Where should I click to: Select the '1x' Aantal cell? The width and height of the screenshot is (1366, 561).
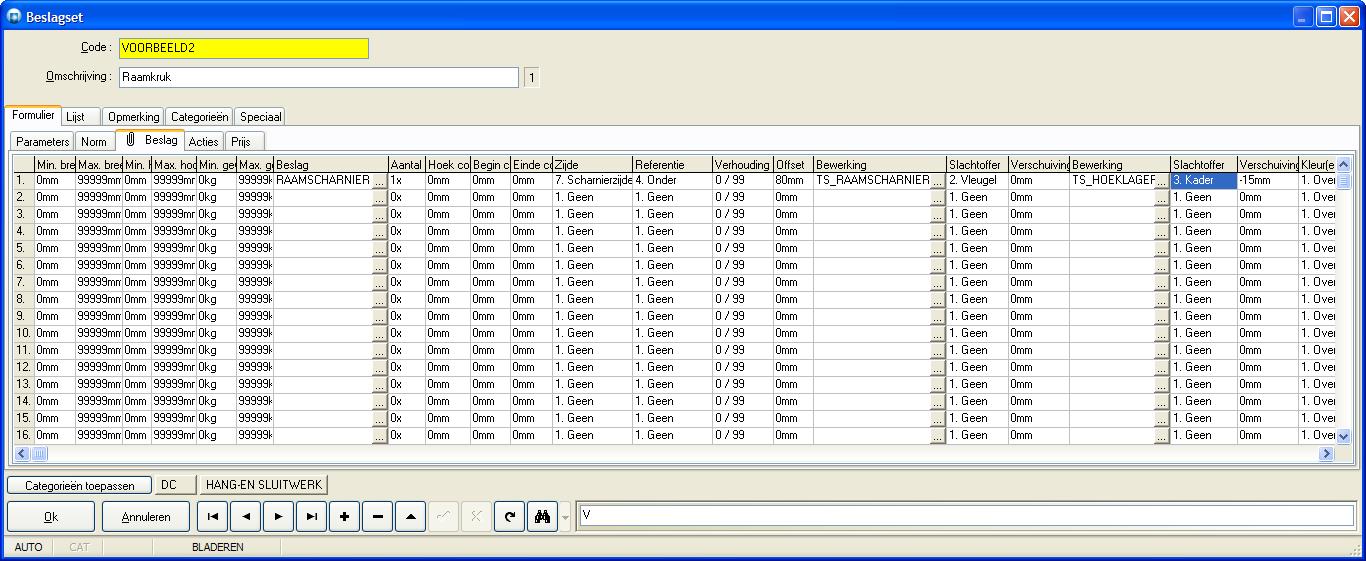coord(406,181)
